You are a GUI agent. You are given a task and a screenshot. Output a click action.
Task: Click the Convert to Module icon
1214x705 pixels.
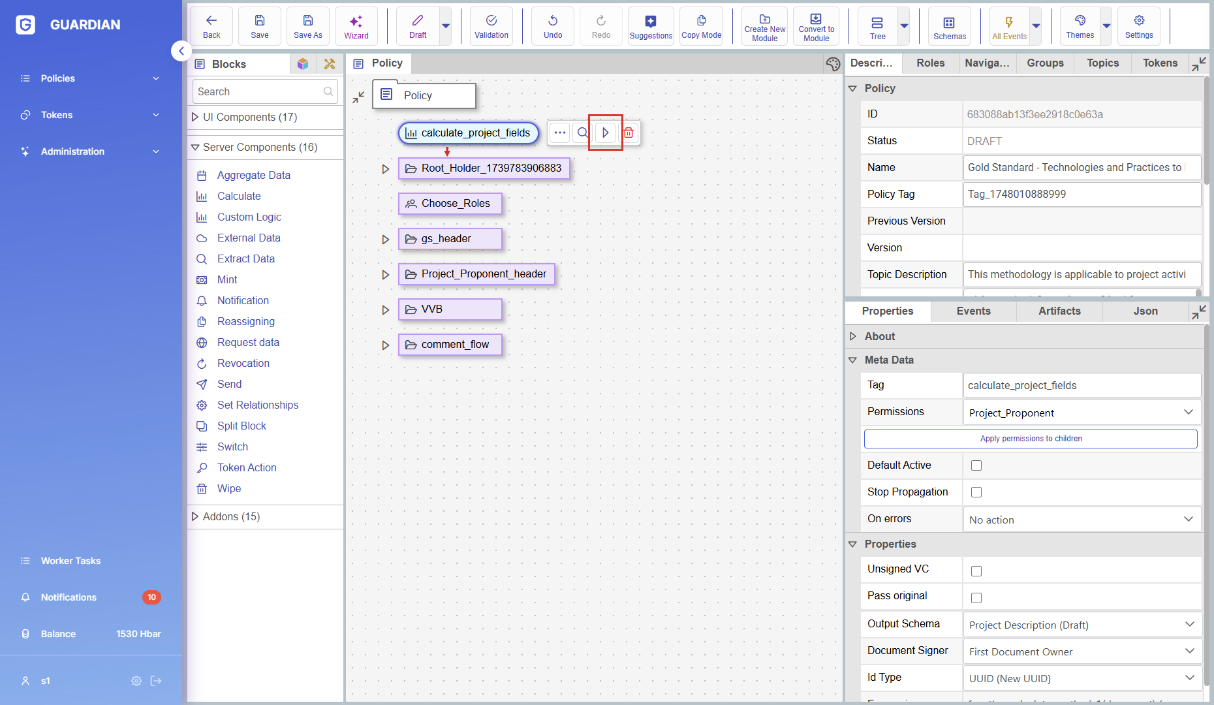[816, 27]
